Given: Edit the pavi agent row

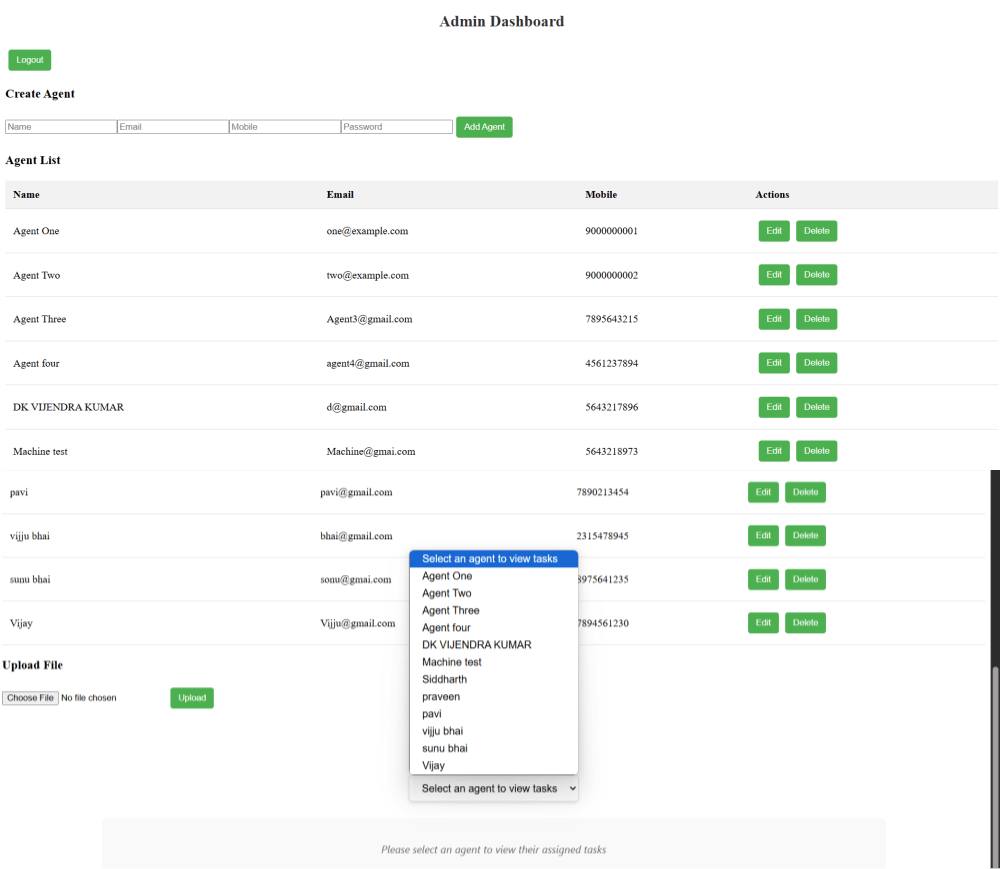Looking at the screenshot, I should (763, 492).
